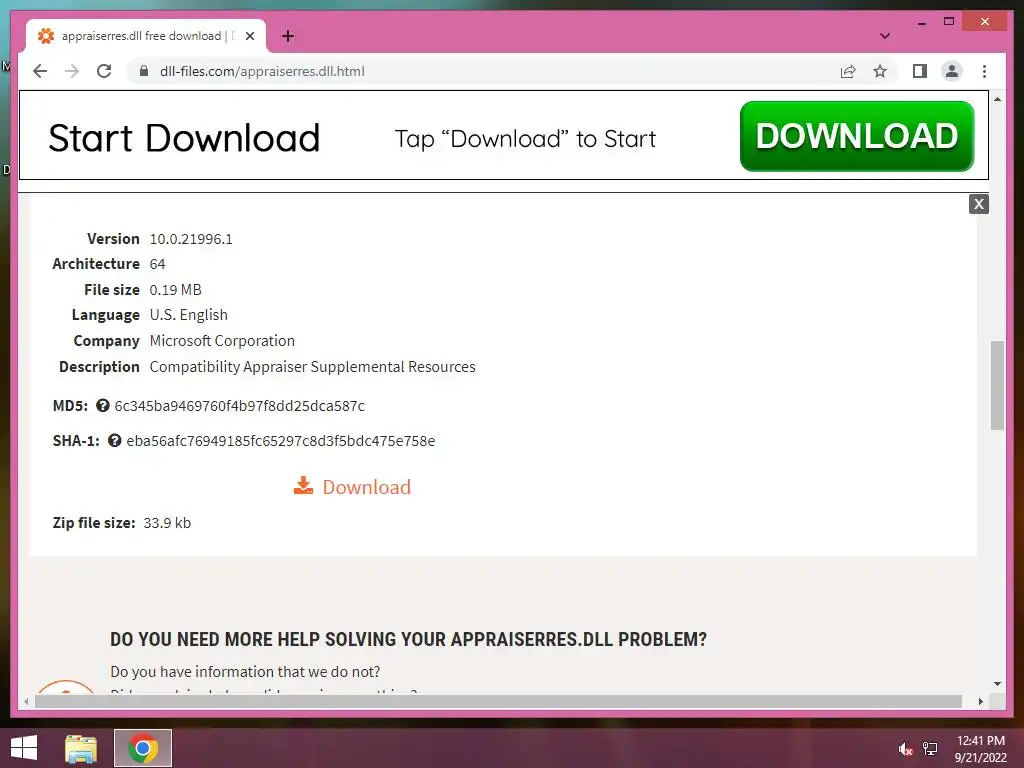The height and width of the screenshot is (768, 1024).
Task: Click the Compatibility Appraiser description text
Action: (x=312, y=367)
